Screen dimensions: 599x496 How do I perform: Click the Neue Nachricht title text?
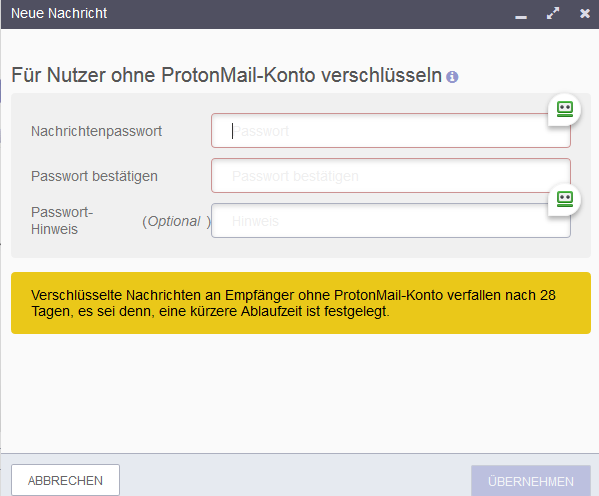59,13
